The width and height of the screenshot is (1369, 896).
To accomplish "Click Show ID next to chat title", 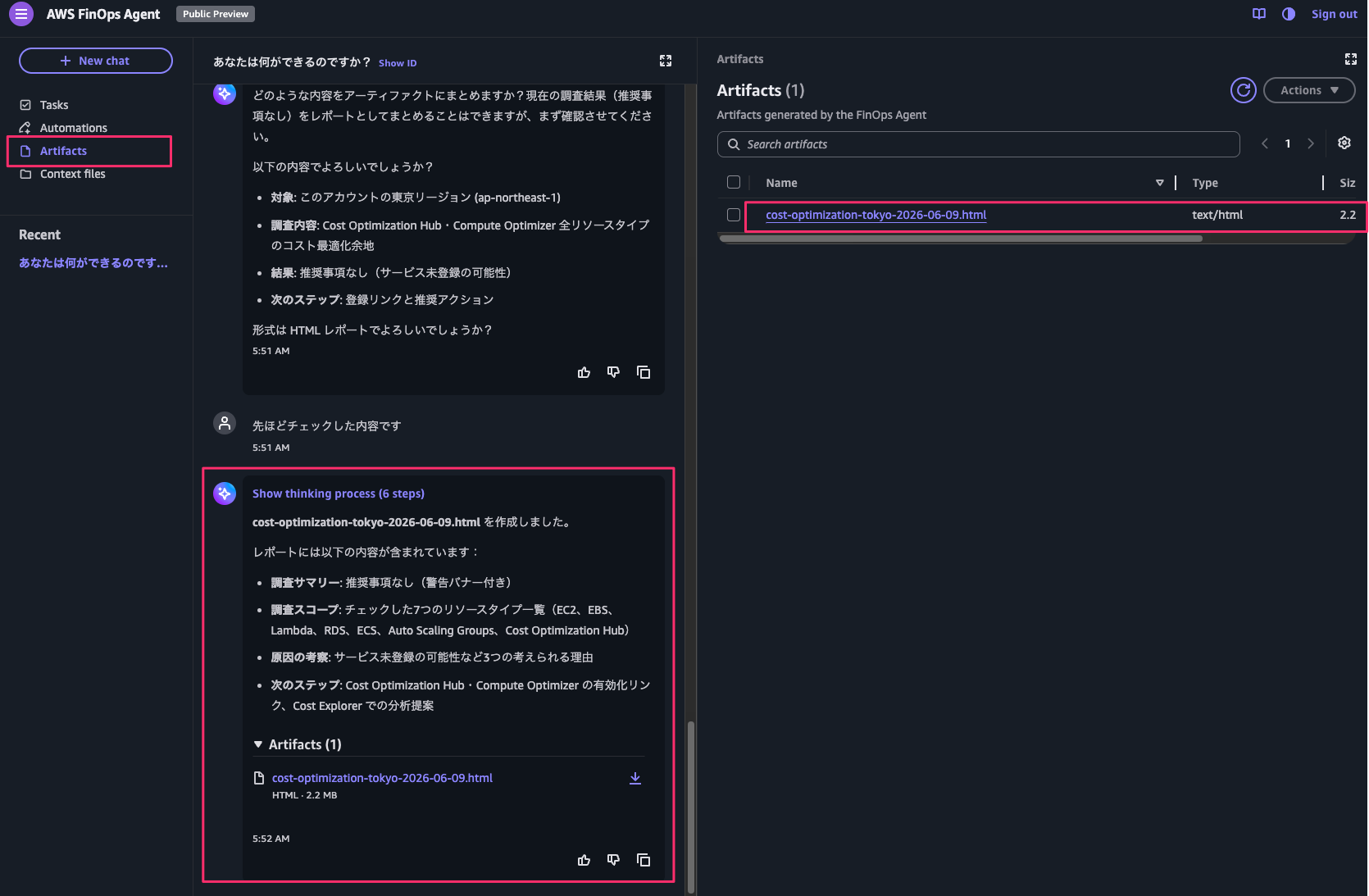I will 398,63.
